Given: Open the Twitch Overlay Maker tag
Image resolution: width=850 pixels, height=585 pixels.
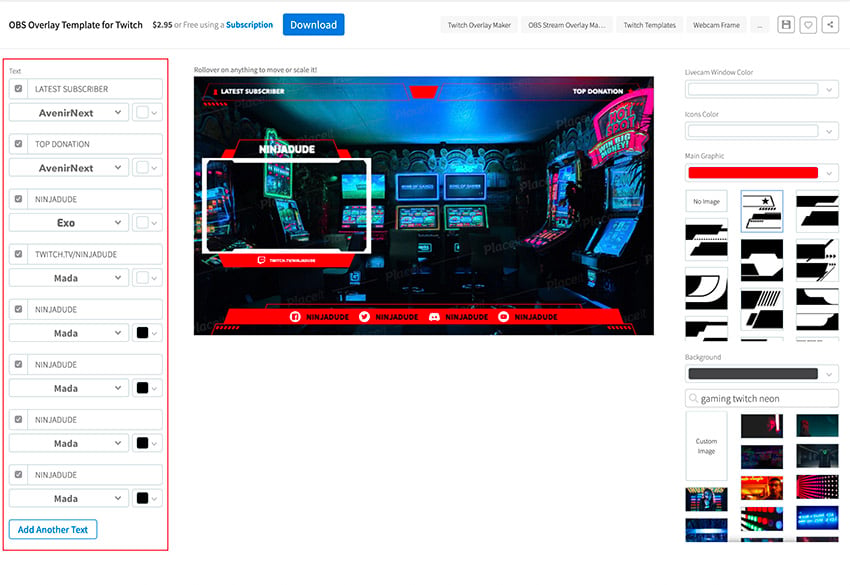Looking at the screenshot, I should (479, 25).
